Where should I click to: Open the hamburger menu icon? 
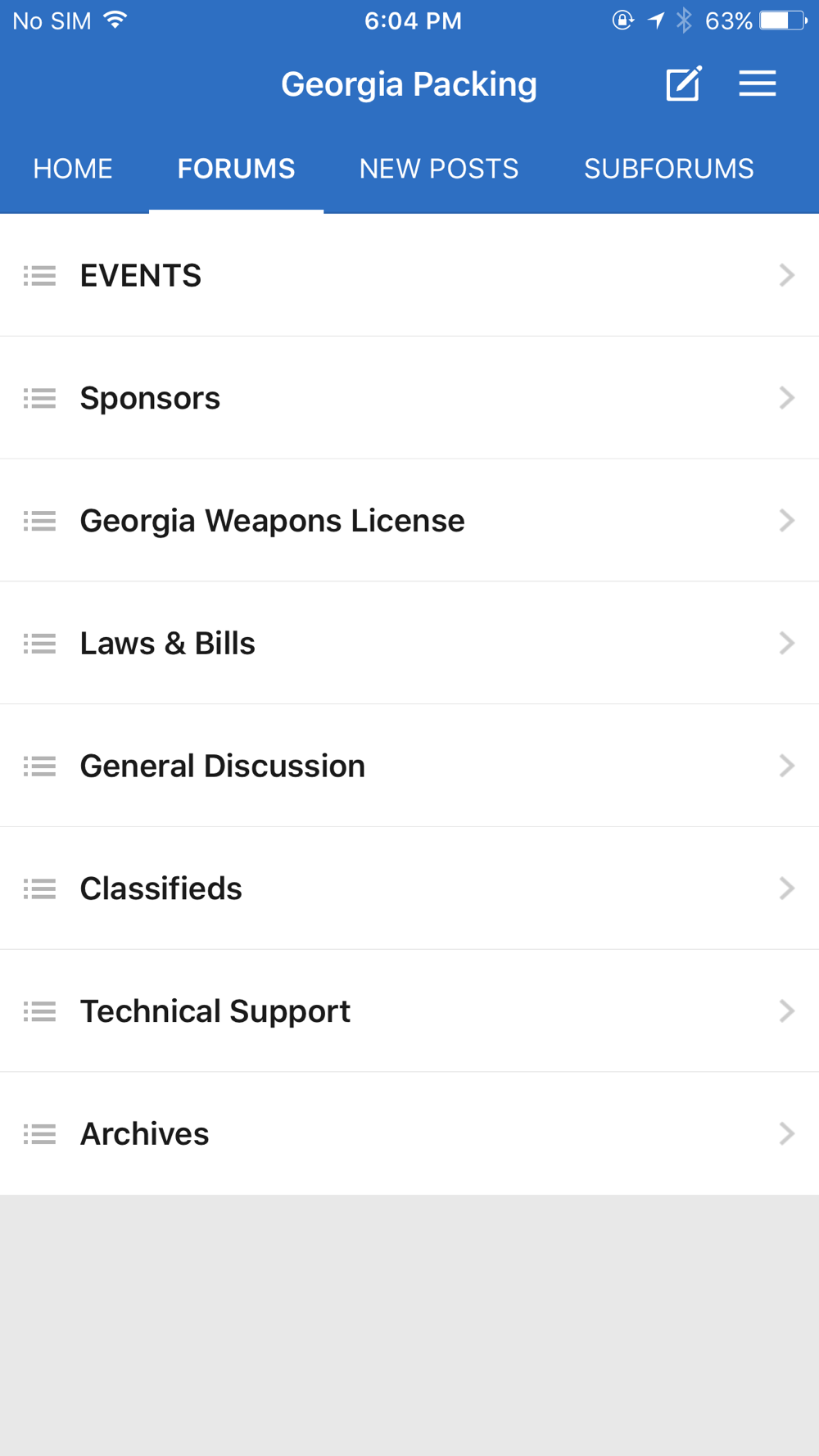pyautogui.click(x=758, y=84)
